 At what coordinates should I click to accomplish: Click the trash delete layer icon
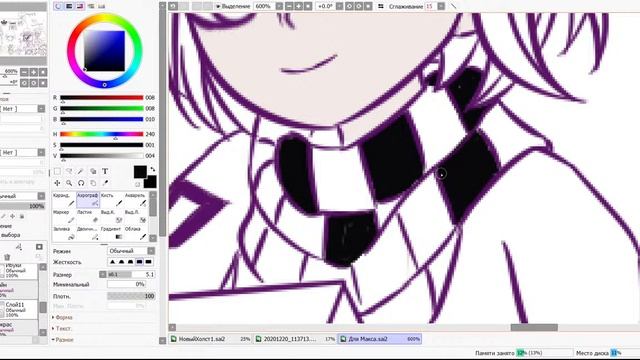[x=7, y=257]
